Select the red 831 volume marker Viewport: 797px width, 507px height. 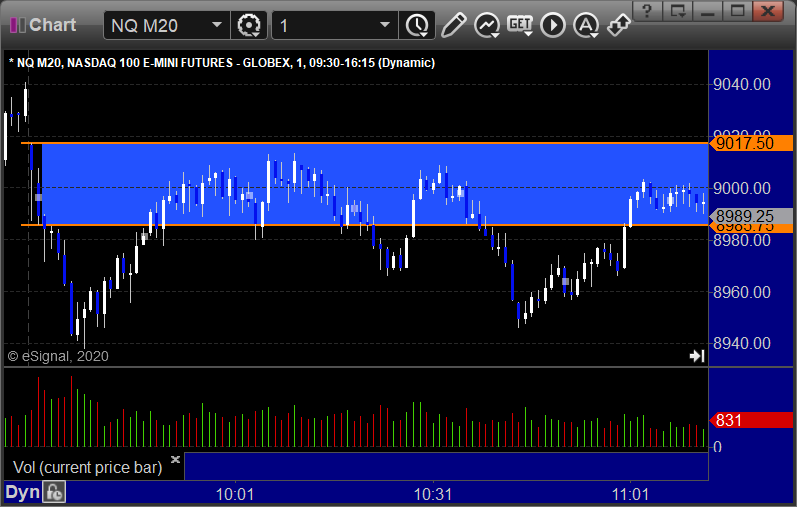tap(751, 421)
